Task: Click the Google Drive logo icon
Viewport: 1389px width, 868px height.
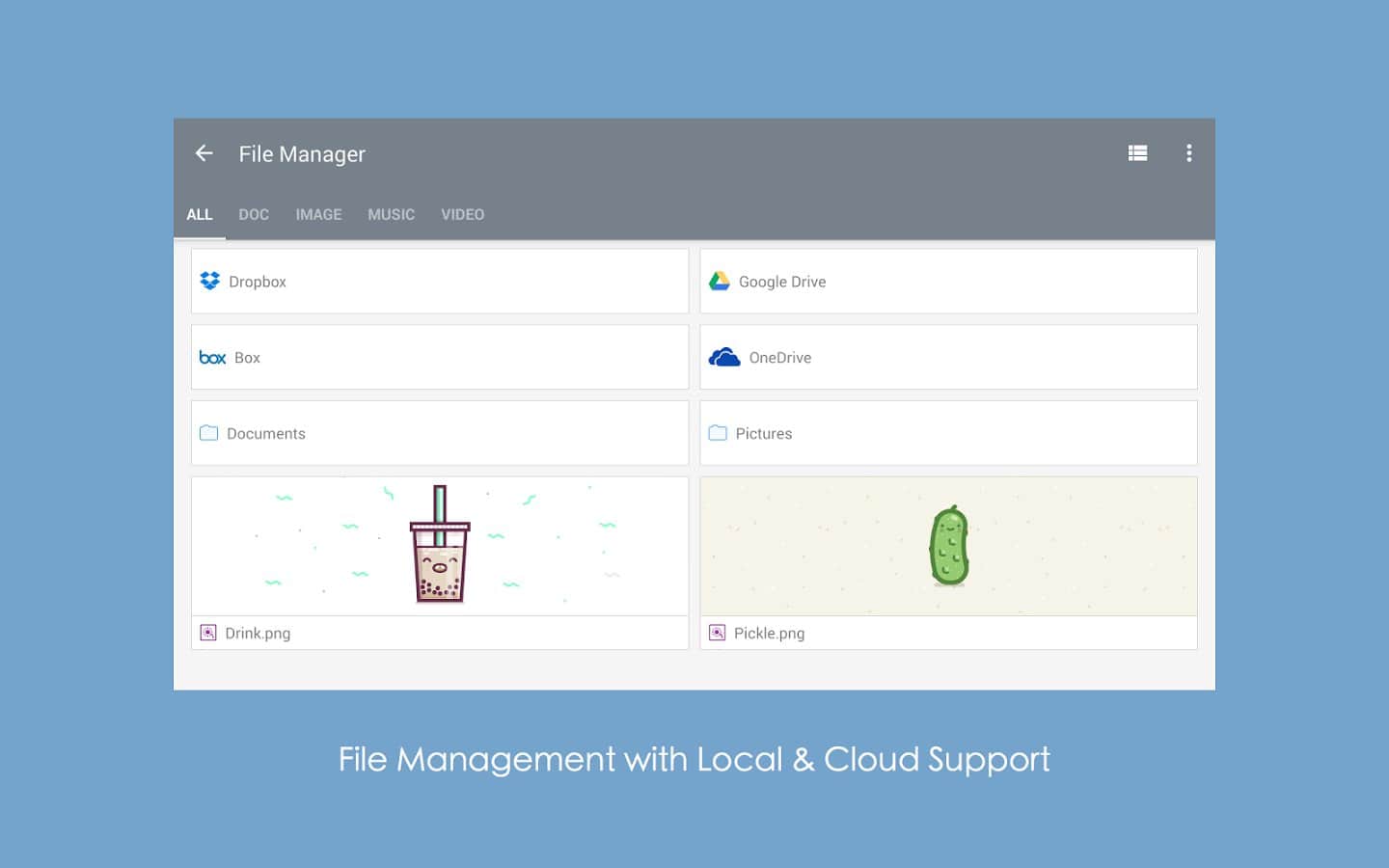Action: pos(720,281)
